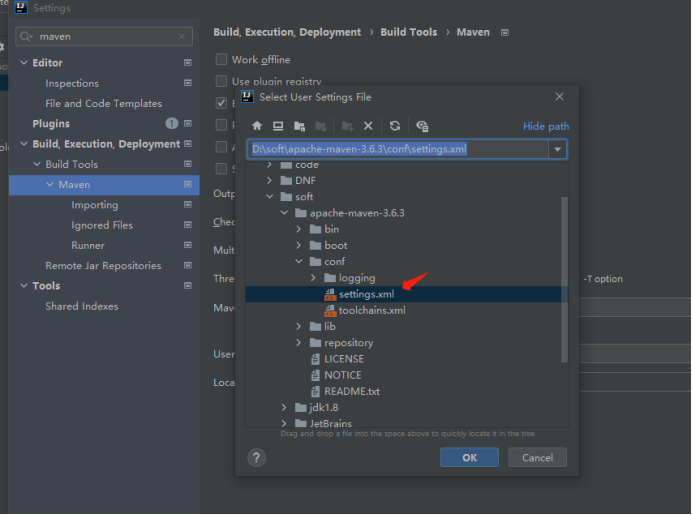Click the search magnifier icon
This screenshot has width=692, height=515.
click(26, 37)
